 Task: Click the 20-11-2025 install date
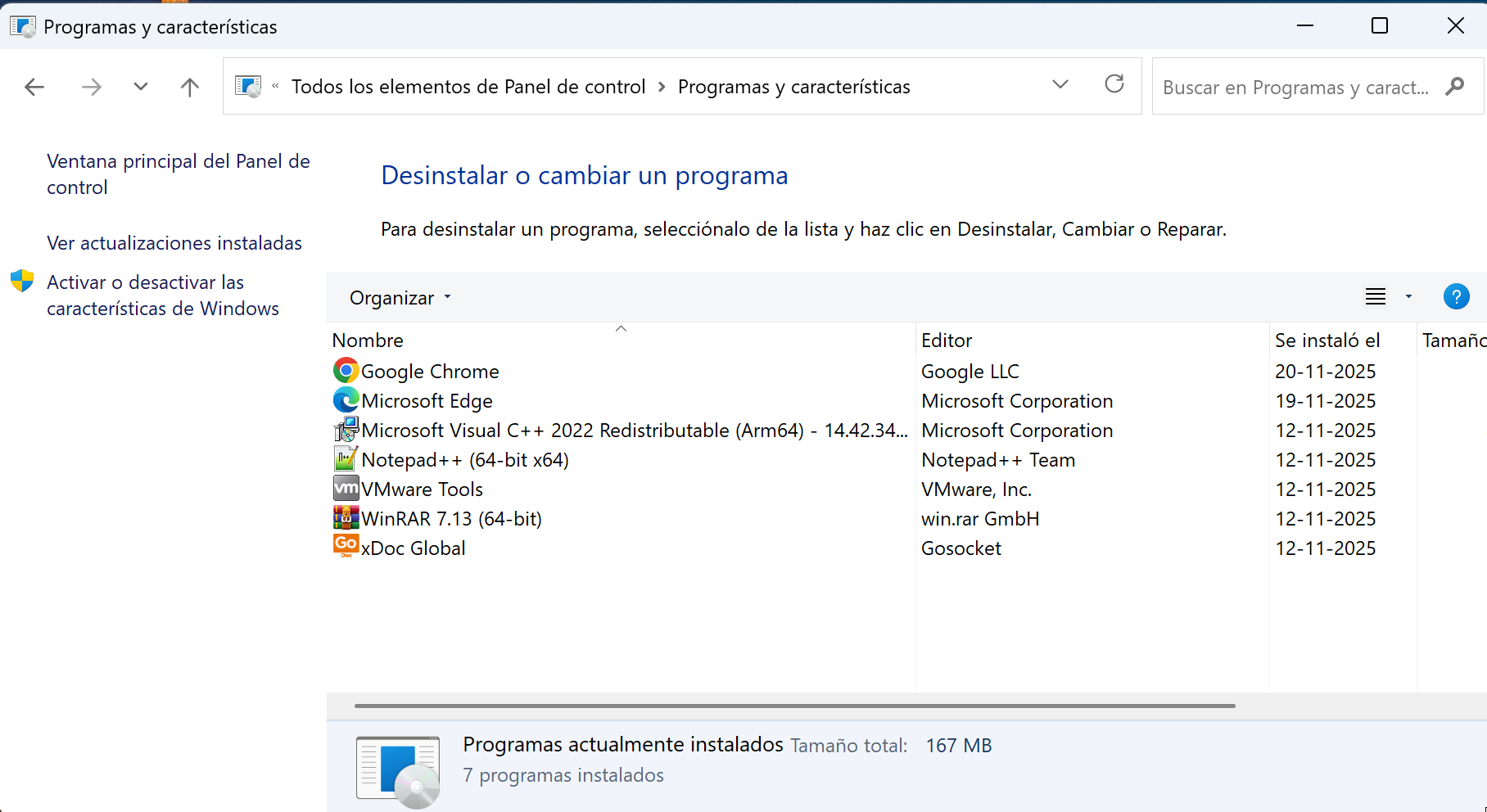pyautogui.click(x=1325, y=372)
